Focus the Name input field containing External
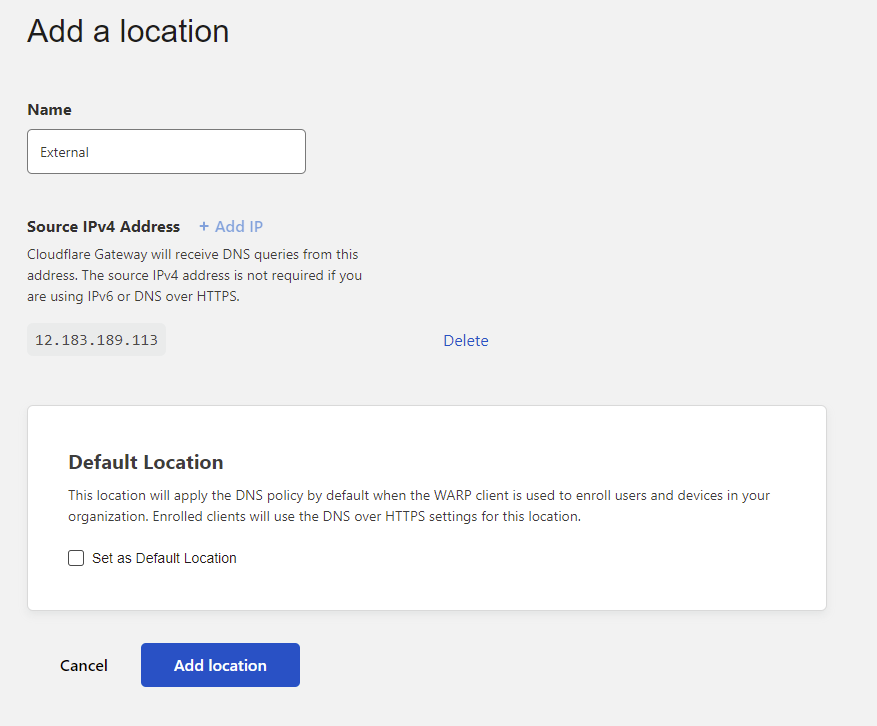Image resolution: width=877 pixels, height=726 pixels. point(166,152)
